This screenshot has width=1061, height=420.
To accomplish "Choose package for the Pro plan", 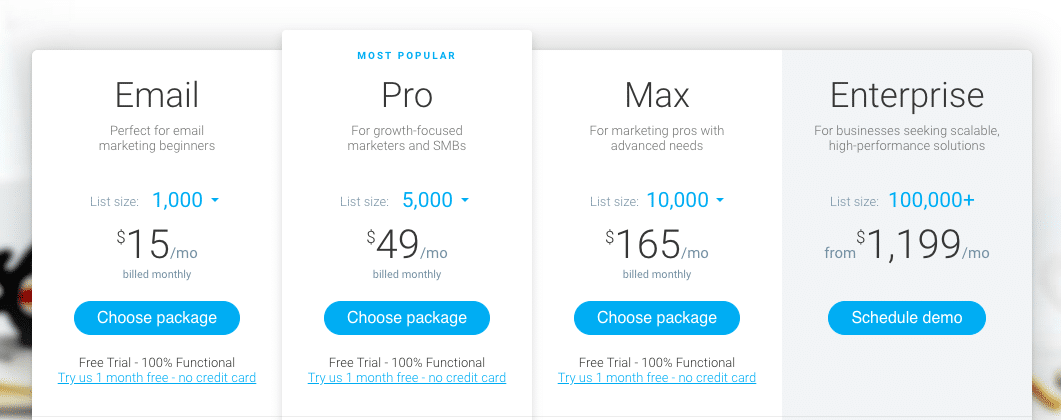I will (x=407, y=318).
